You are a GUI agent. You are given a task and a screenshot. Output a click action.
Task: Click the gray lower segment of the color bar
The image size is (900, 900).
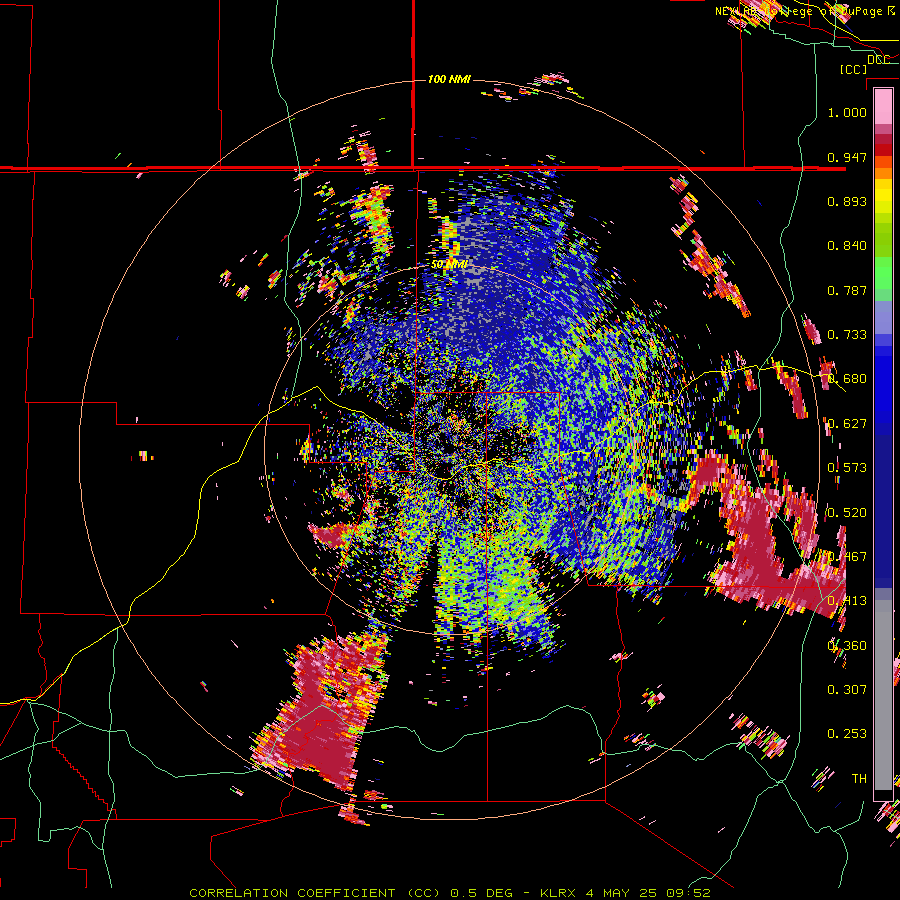pos(883,695)
